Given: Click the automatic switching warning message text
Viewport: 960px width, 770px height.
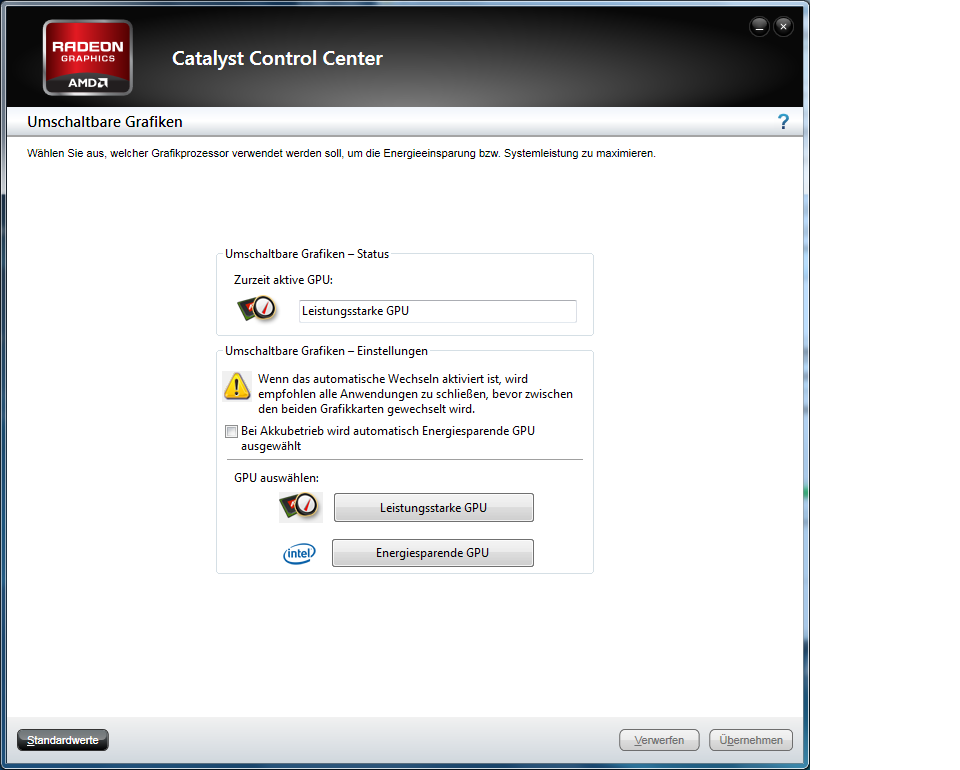Looking at the screenshot, I should (x=416, y=394).
